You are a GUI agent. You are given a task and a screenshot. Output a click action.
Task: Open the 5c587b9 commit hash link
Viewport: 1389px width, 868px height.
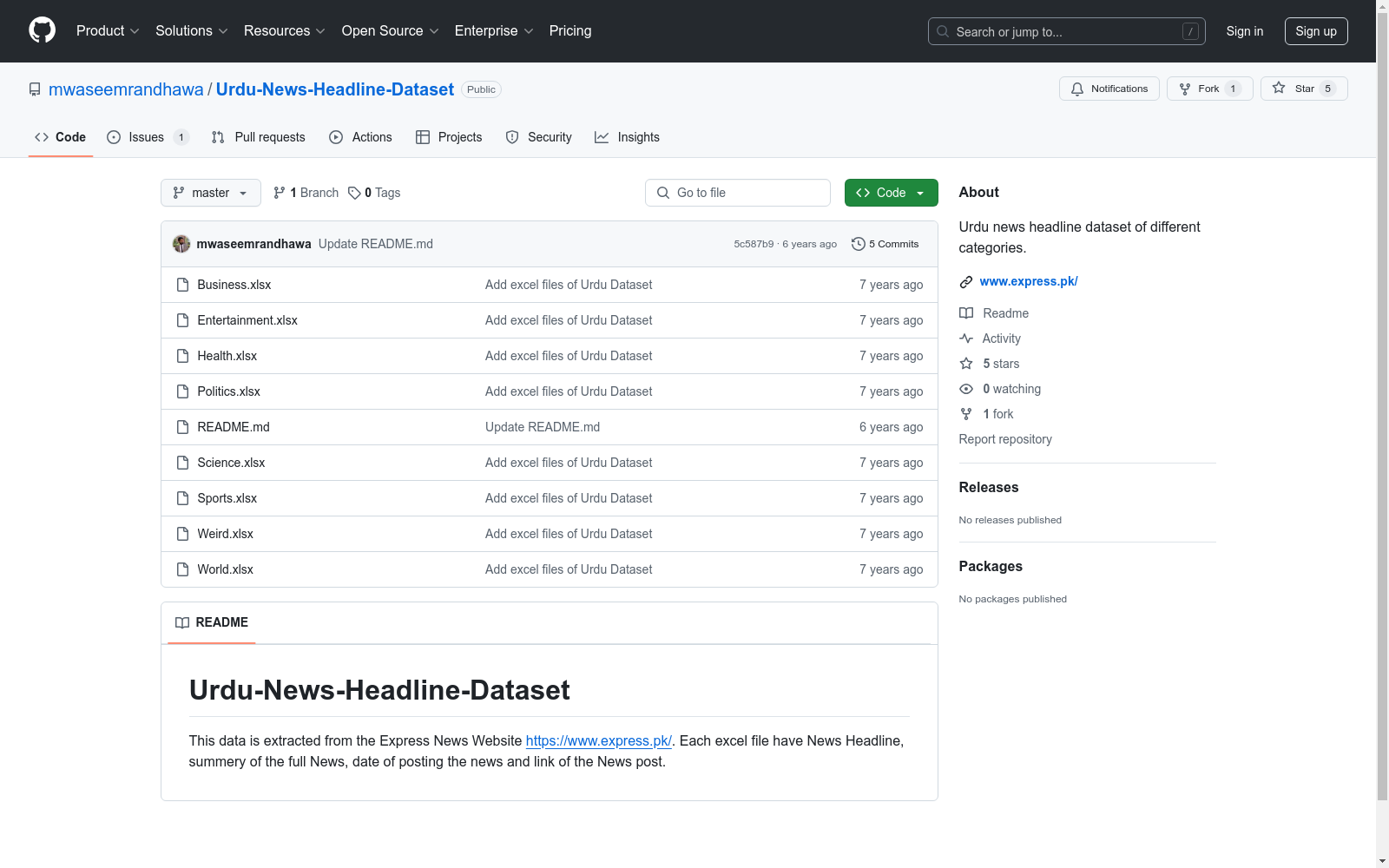754,244
